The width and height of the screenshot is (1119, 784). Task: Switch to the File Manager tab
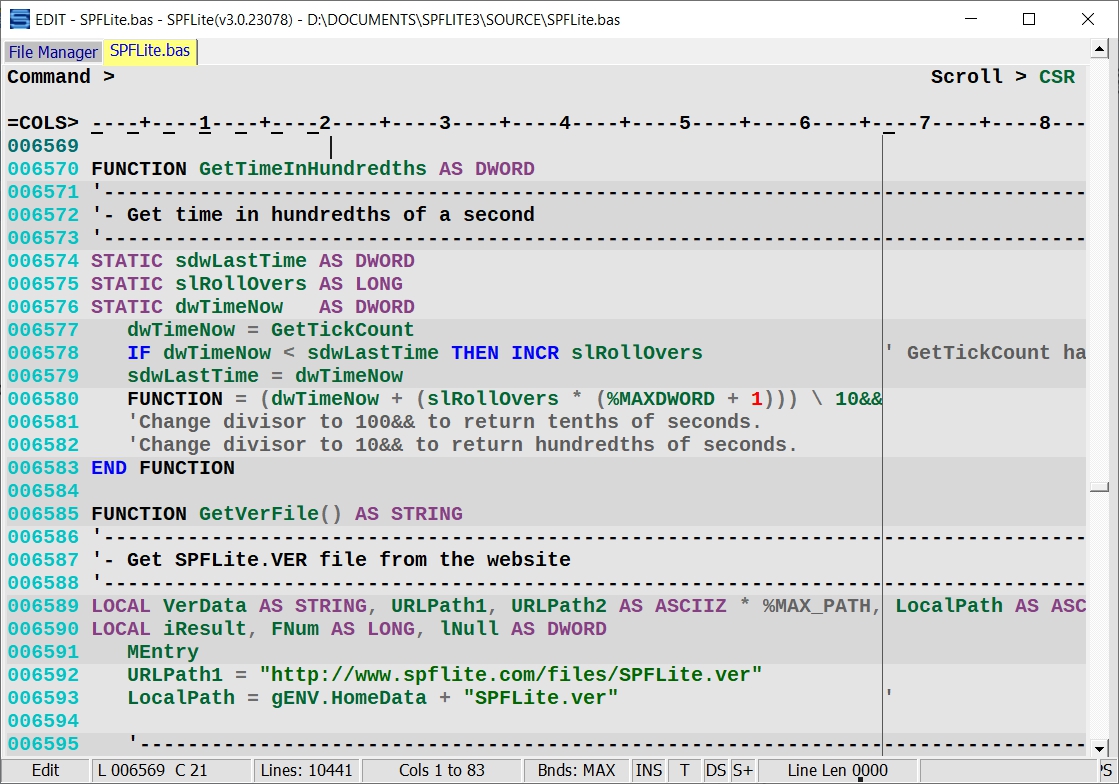click(53, 52)
